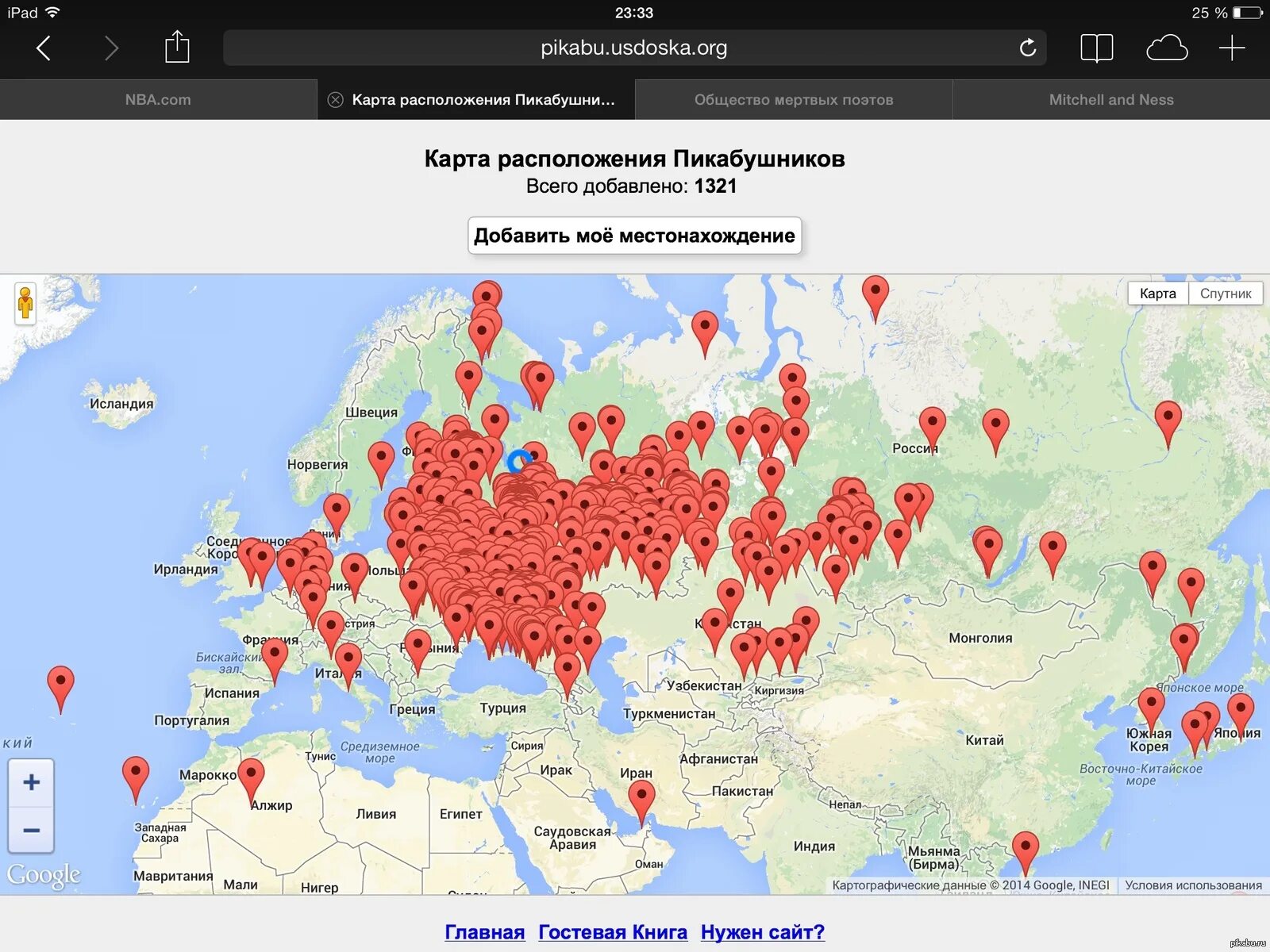Click the Google logo on the map
The image size is (1270, 952).
click(44, 875)
